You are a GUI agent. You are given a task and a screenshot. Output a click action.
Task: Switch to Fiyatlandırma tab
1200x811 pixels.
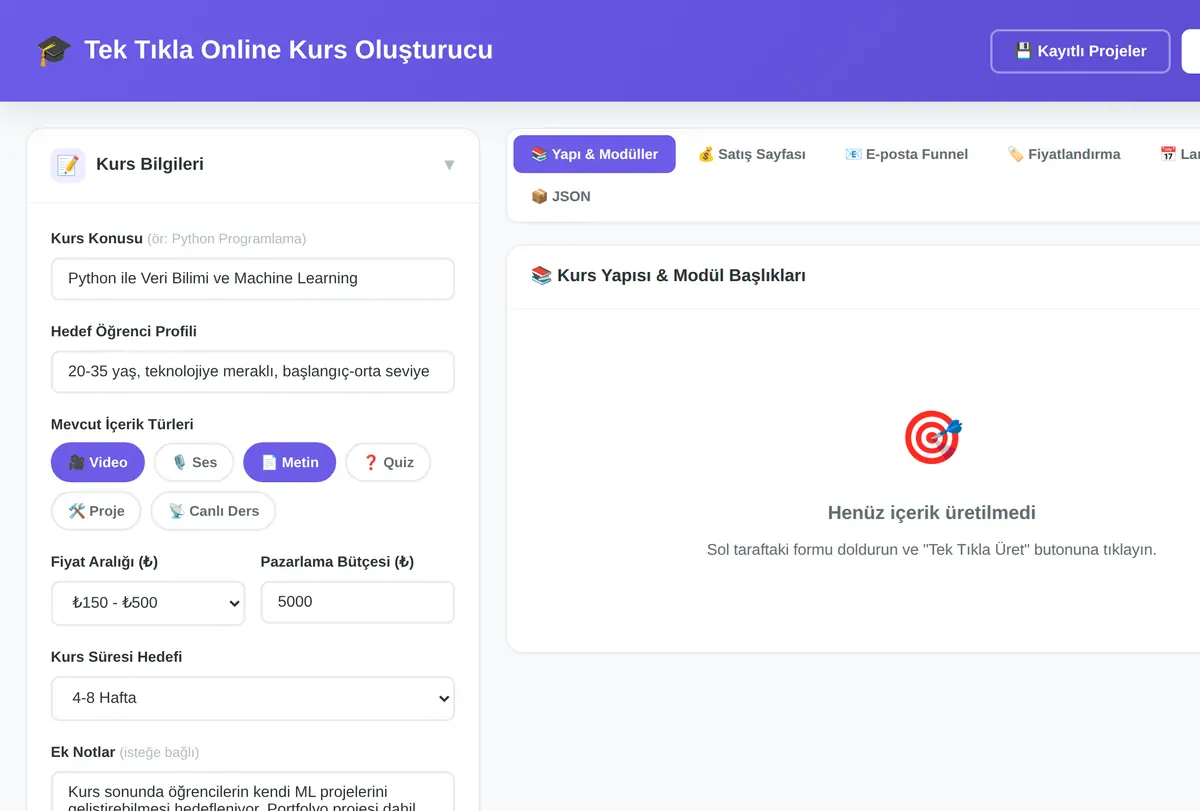pyautogui.click(x=1064, y=154)
